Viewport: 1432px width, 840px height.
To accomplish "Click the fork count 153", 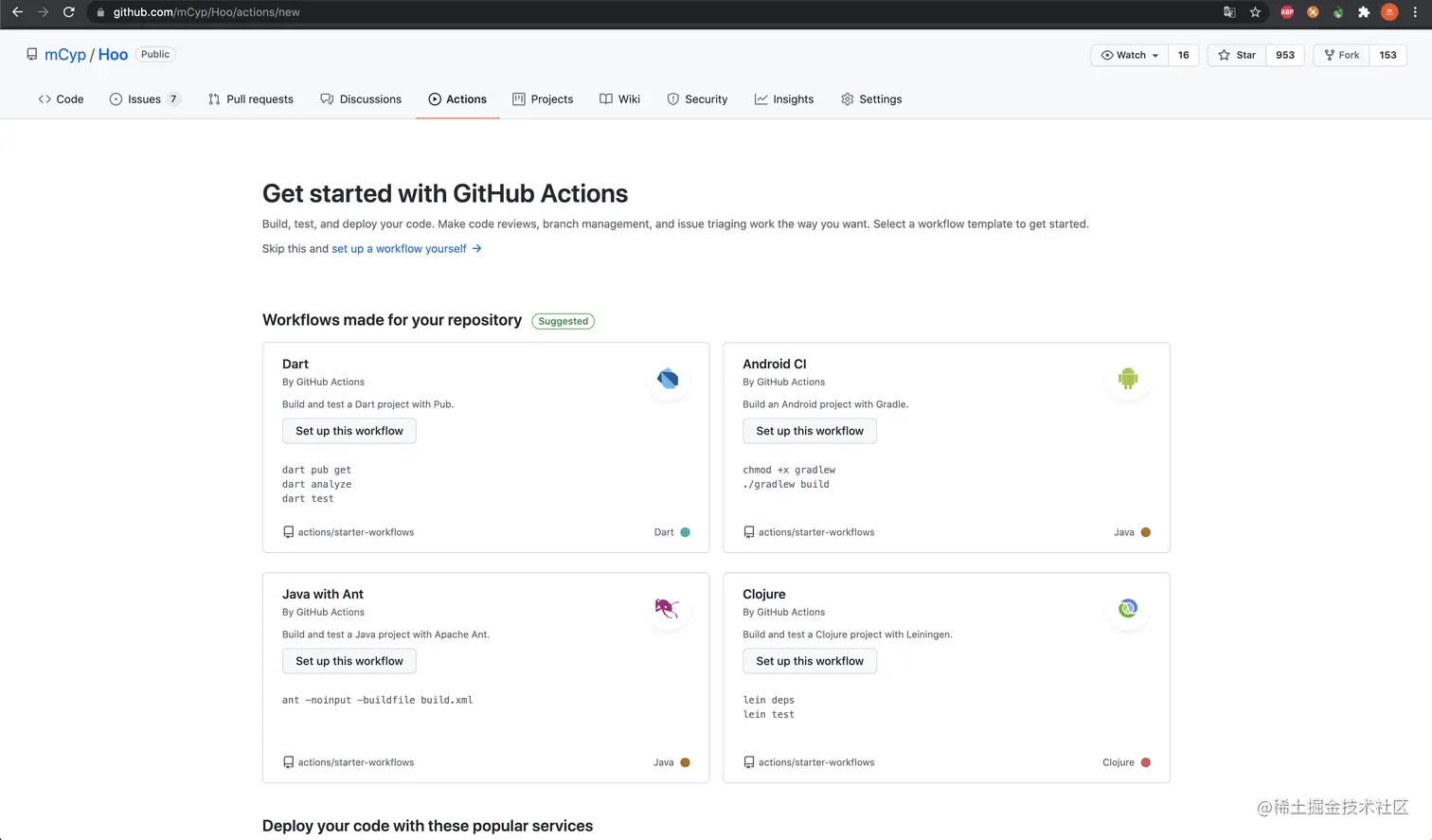I will pos(1387,55).
